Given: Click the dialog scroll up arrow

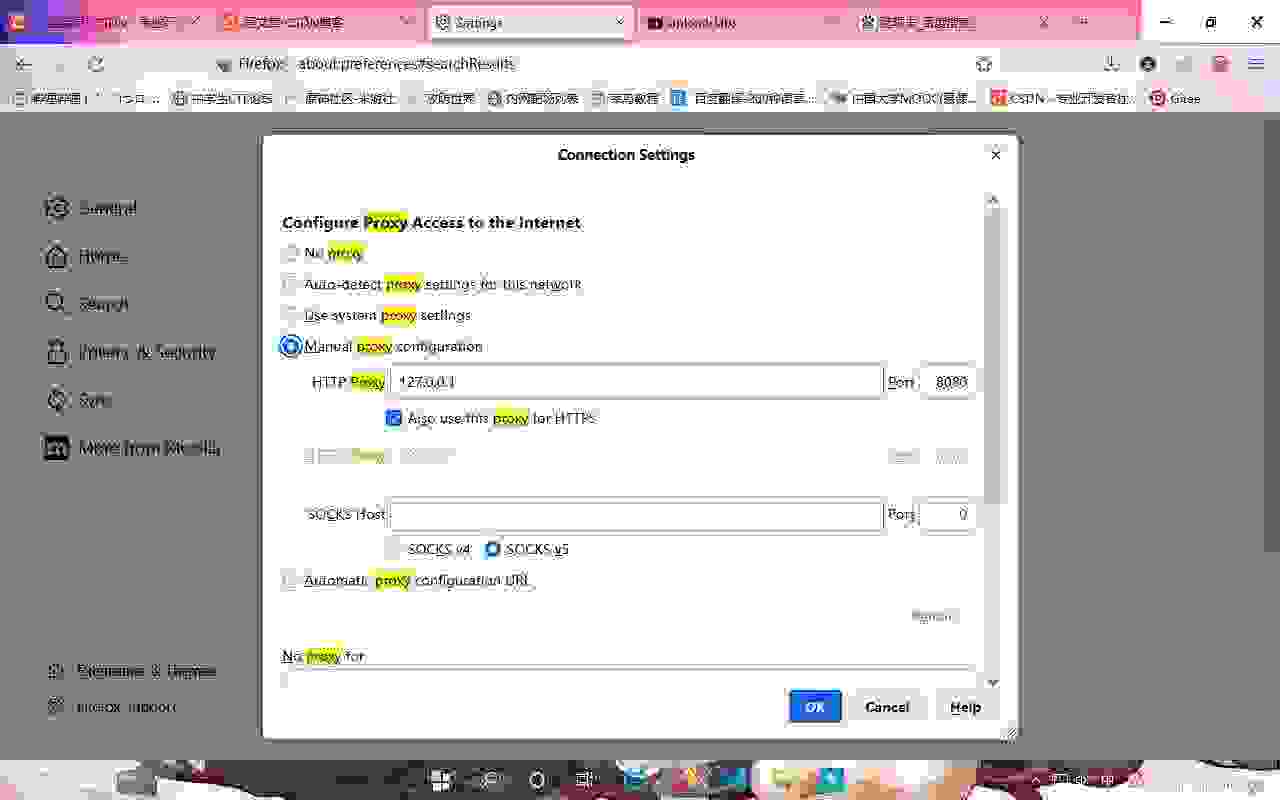Looking at the screenshot, I should (993, 199).
